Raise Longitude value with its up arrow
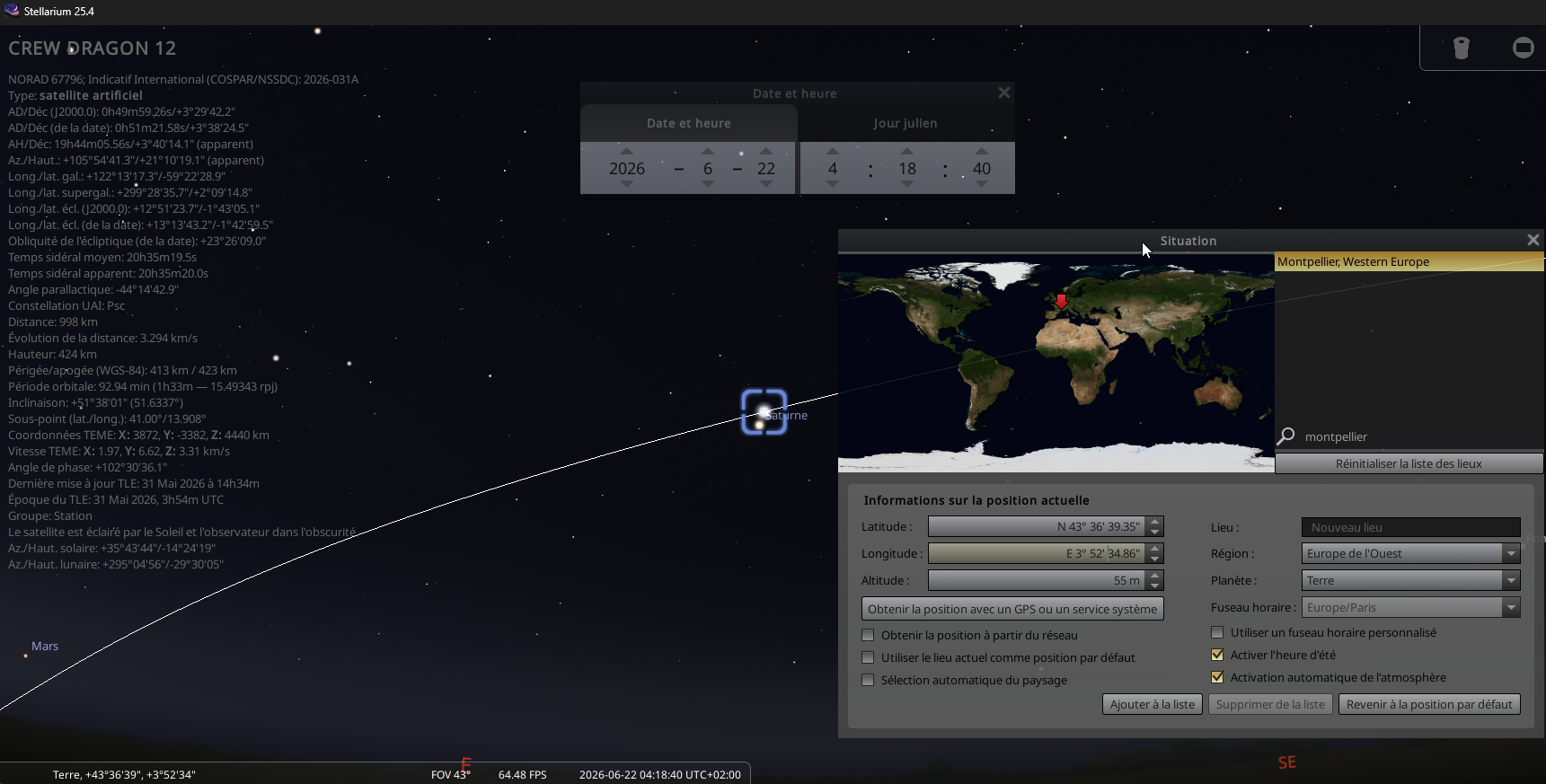The height and width of the screenshot is (784, 1546). (1155, 549)
